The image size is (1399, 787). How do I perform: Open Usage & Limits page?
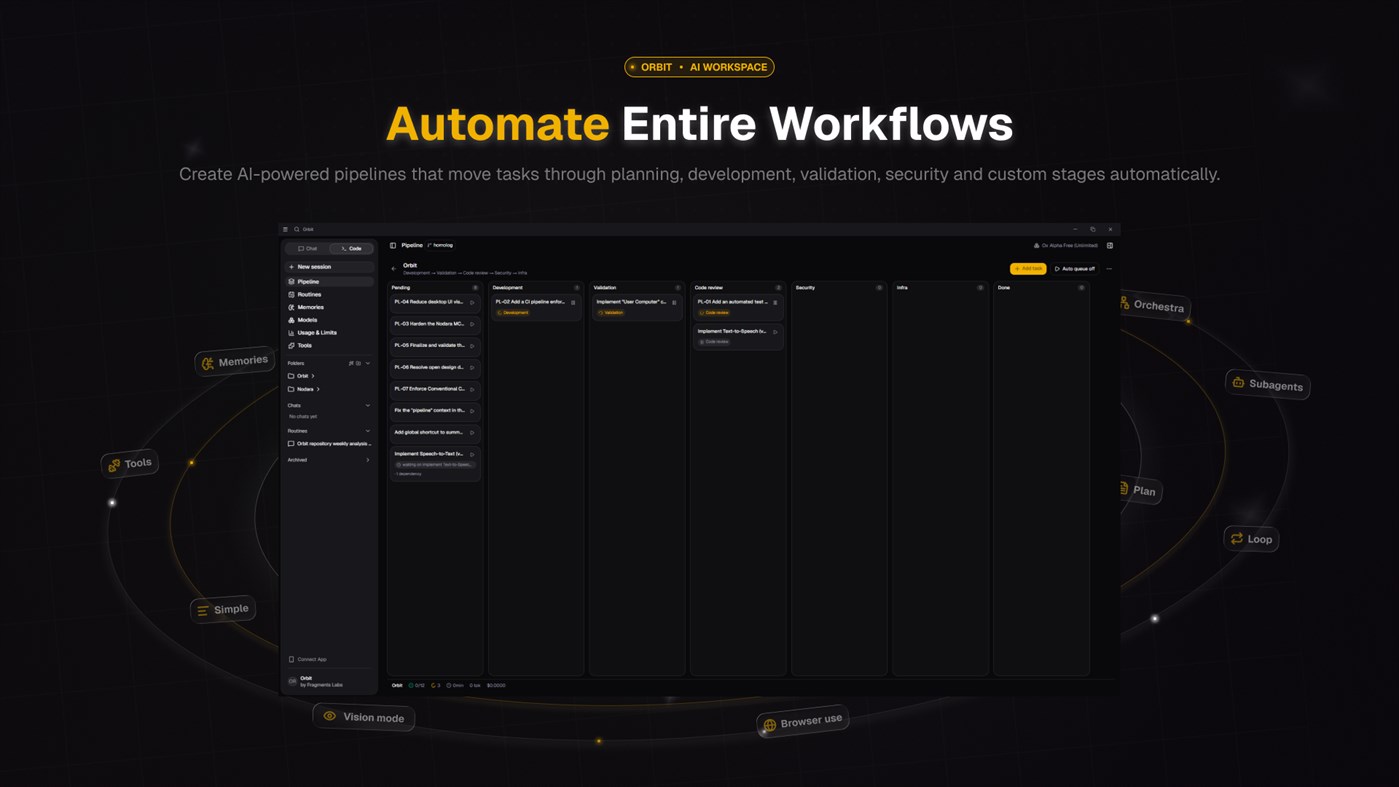point(329,333)
